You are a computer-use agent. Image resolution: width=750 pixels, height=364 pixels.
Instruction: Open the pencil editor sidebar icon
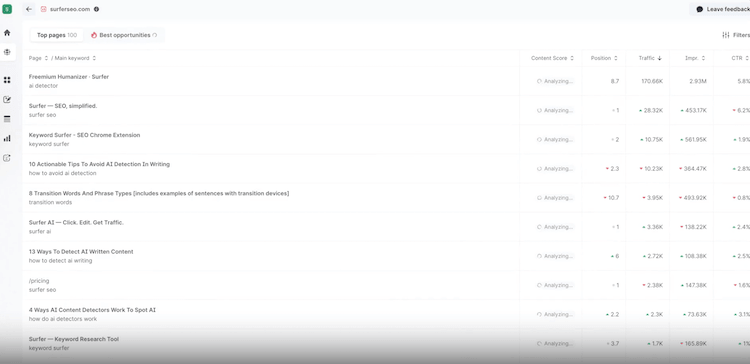[x=7, y=99]
